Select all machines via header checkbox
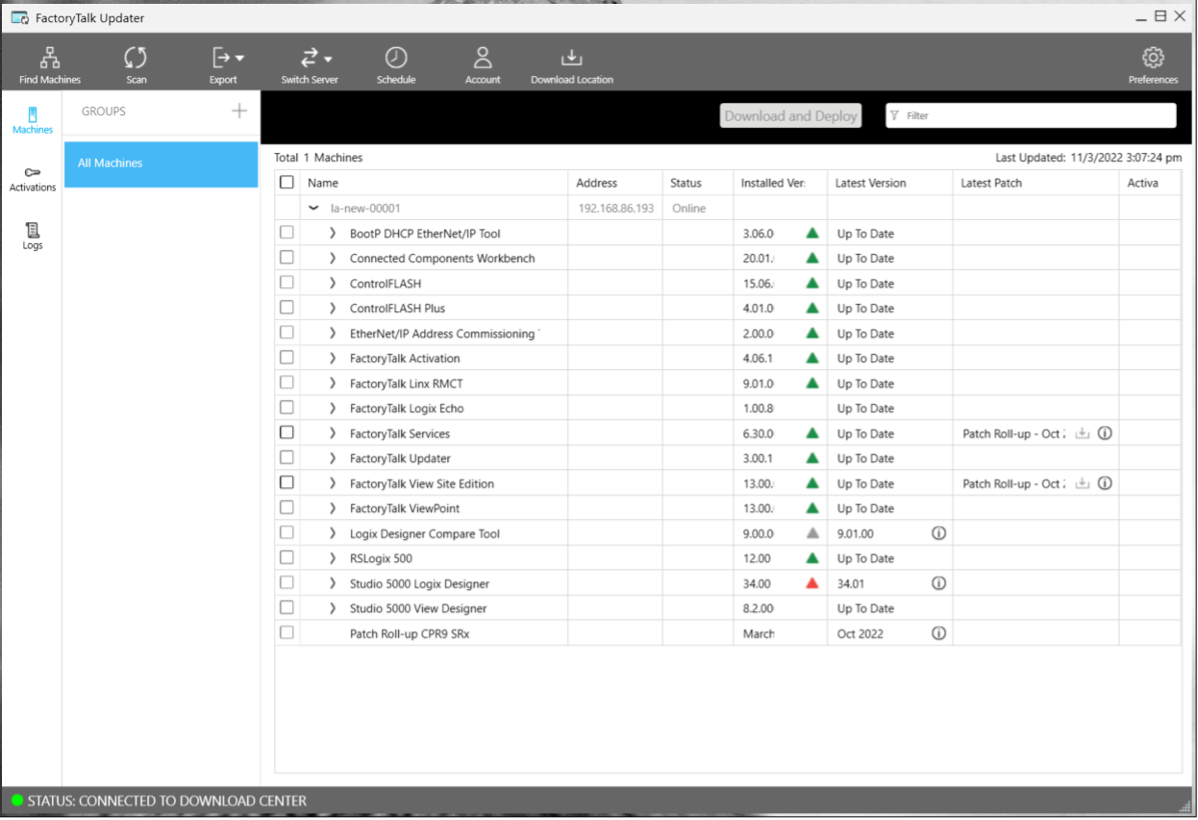Image resolution: width=1198 pixels, height=820 pixels. tap(287, 182)
